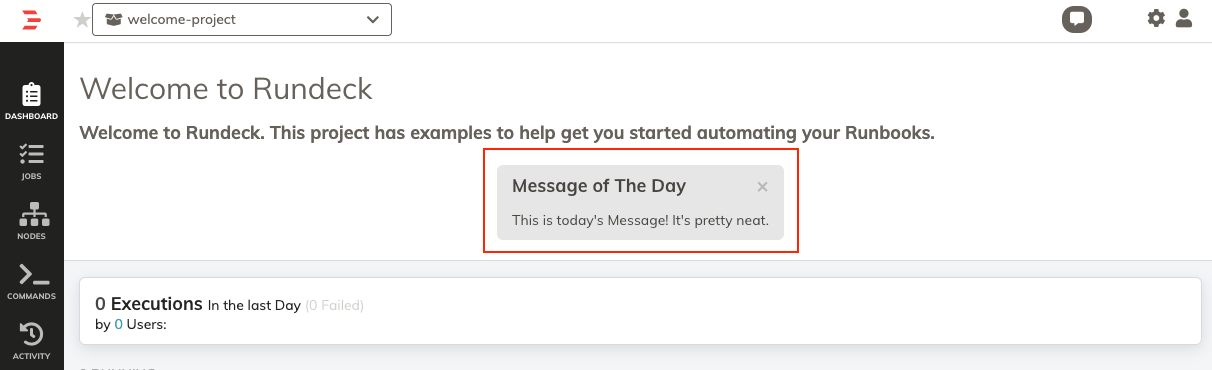Open the Jobs checklist icon
The height and width of the screenshot is (370, 1212).
click(31, 154)
